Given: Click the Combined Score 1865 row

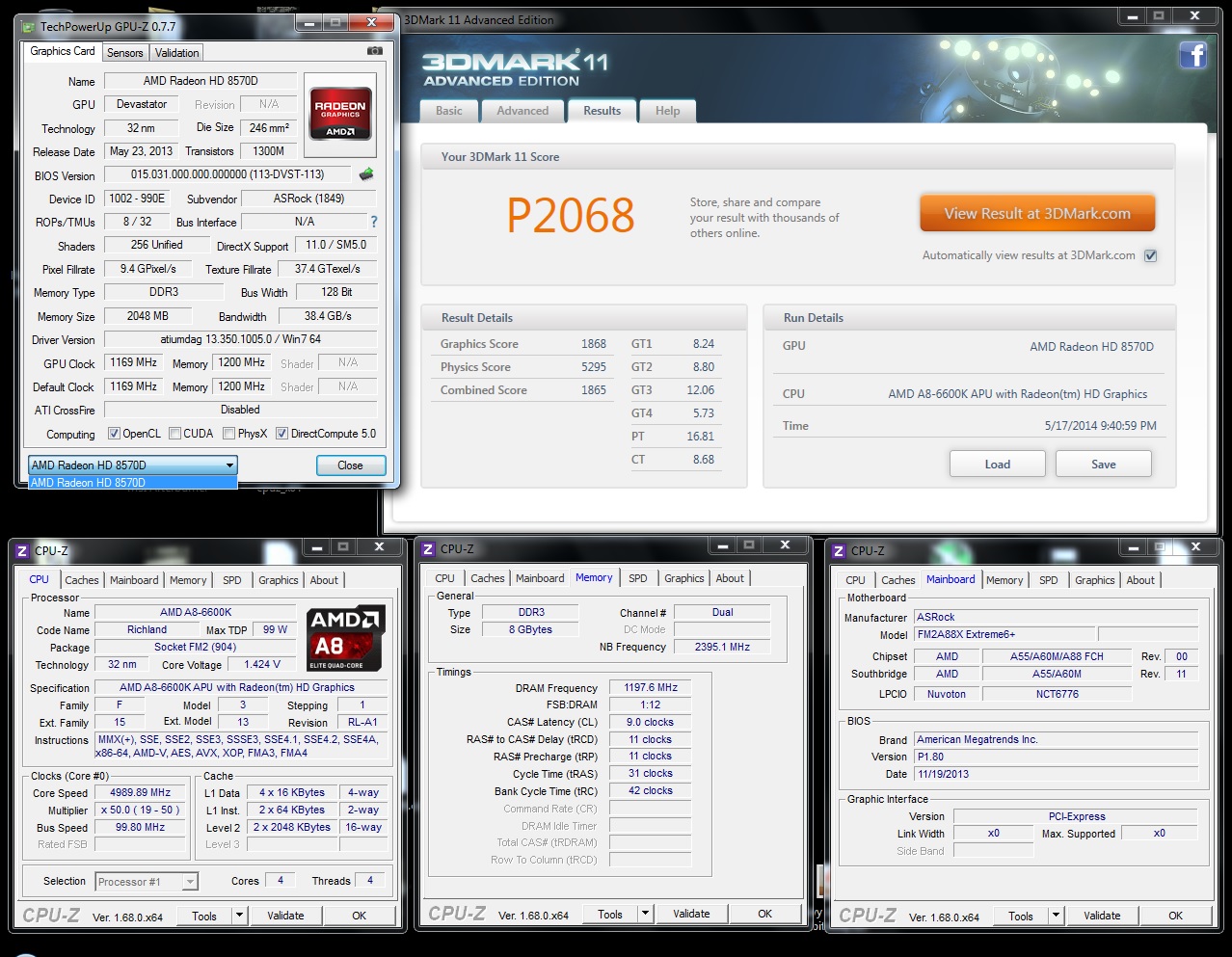Looking at the screenshot, I should (x=523, y=390).
